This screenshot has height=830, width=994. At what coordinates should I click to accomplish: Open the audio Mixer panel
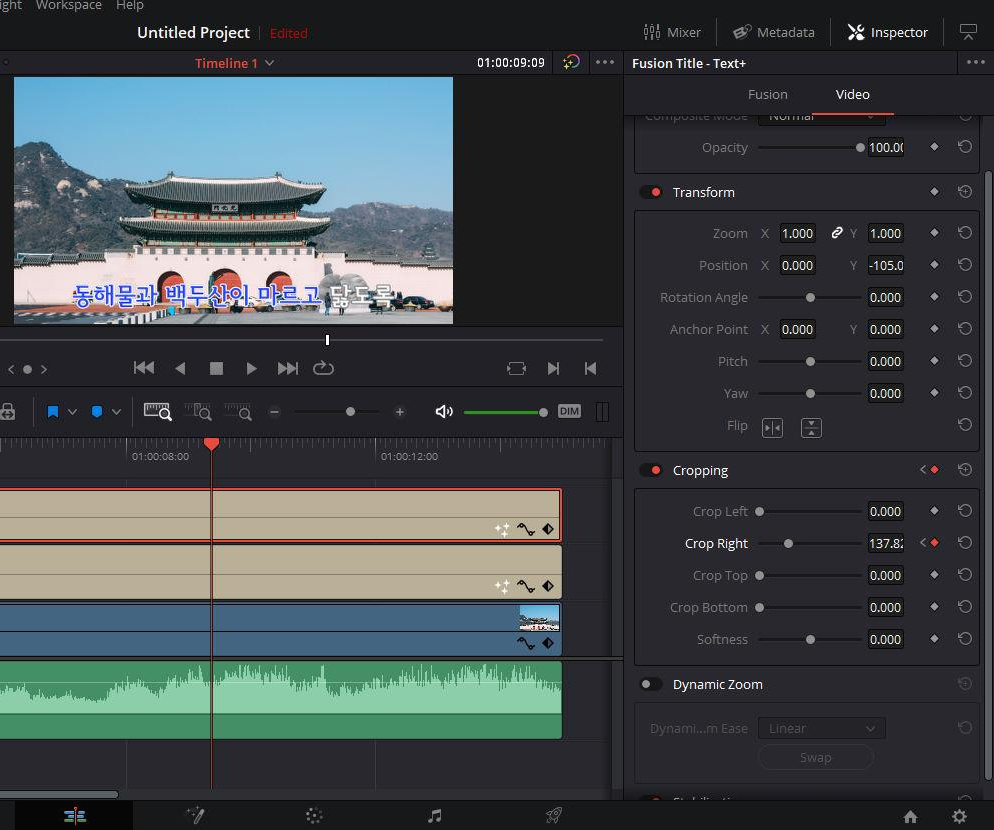click(x=672, y=32)
